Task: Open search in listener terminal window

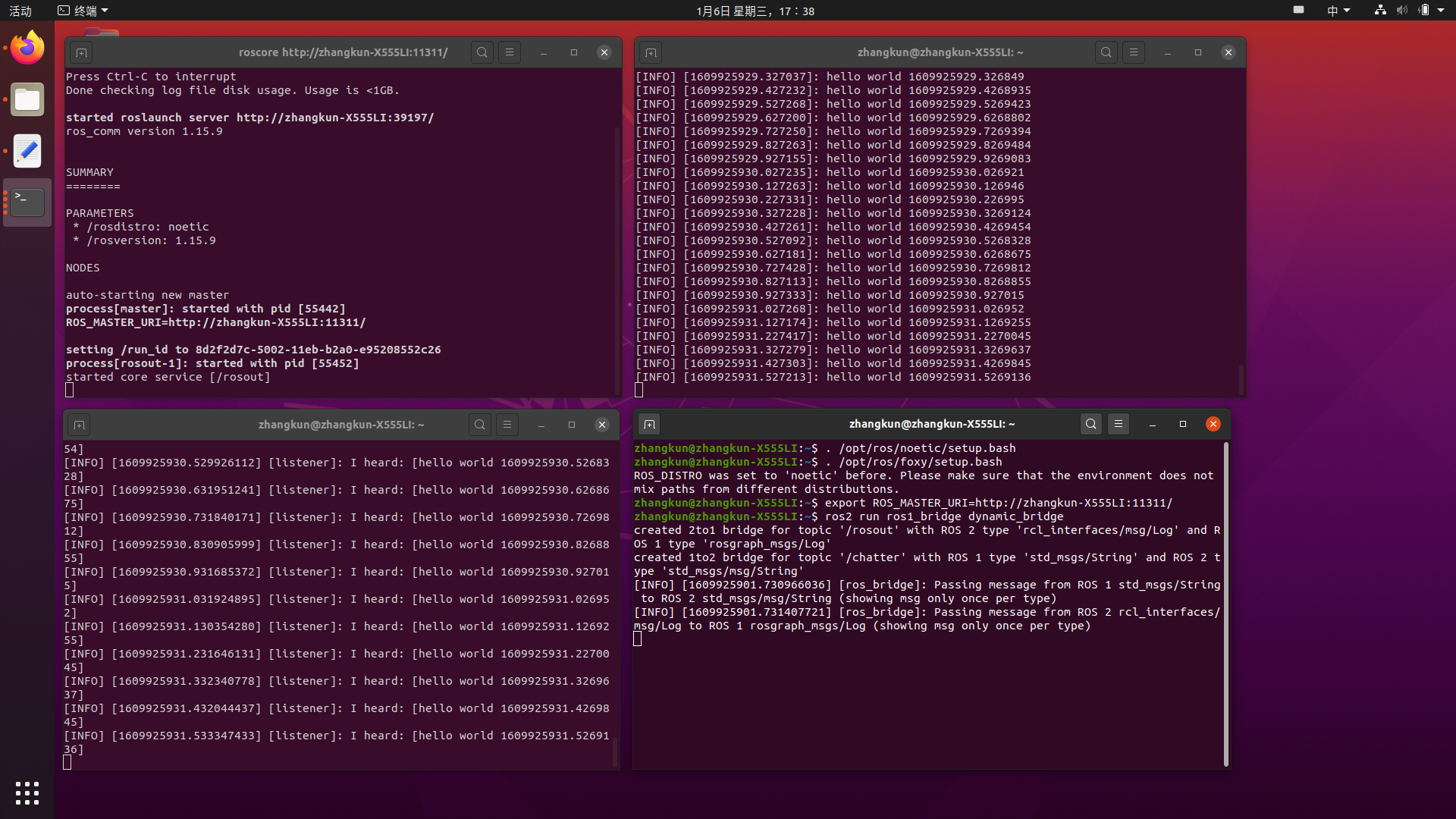Action: (x=479, y=425)
